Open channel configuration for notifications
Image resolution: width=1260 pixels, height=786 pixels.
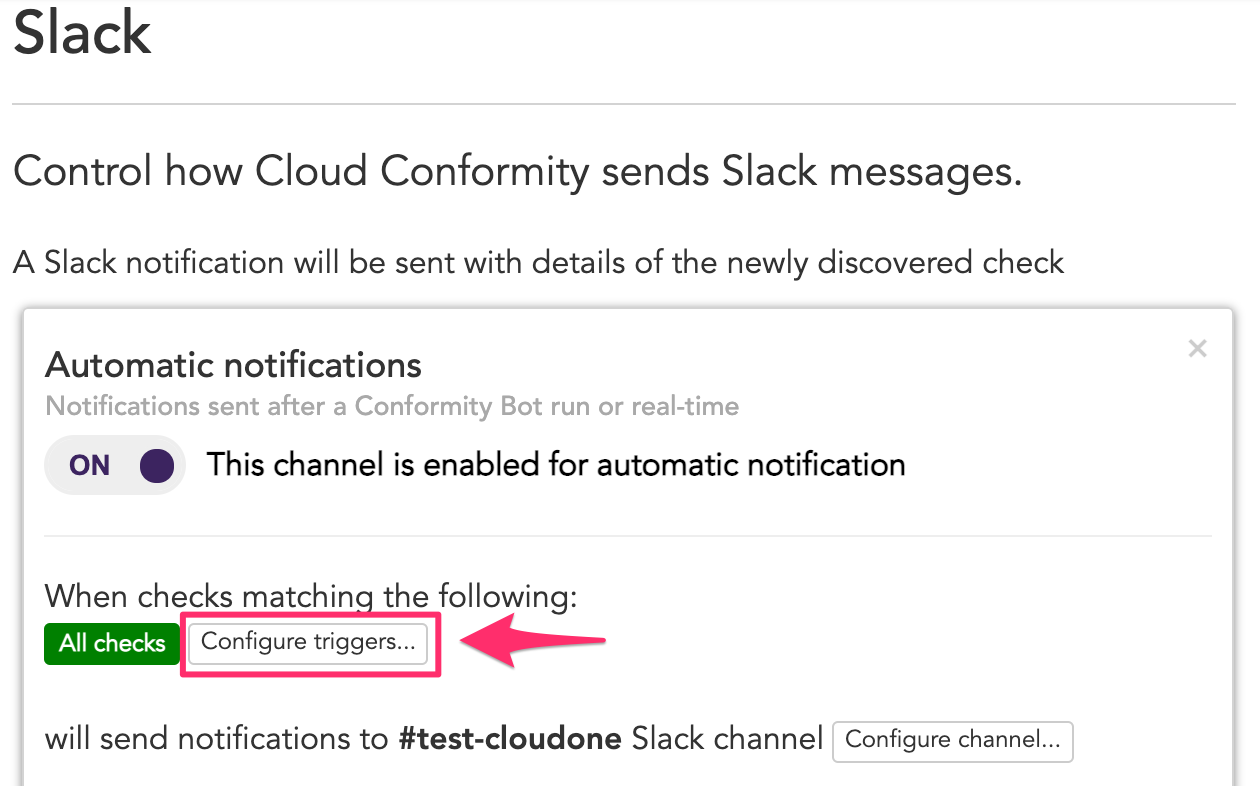[x=952, y=741]
